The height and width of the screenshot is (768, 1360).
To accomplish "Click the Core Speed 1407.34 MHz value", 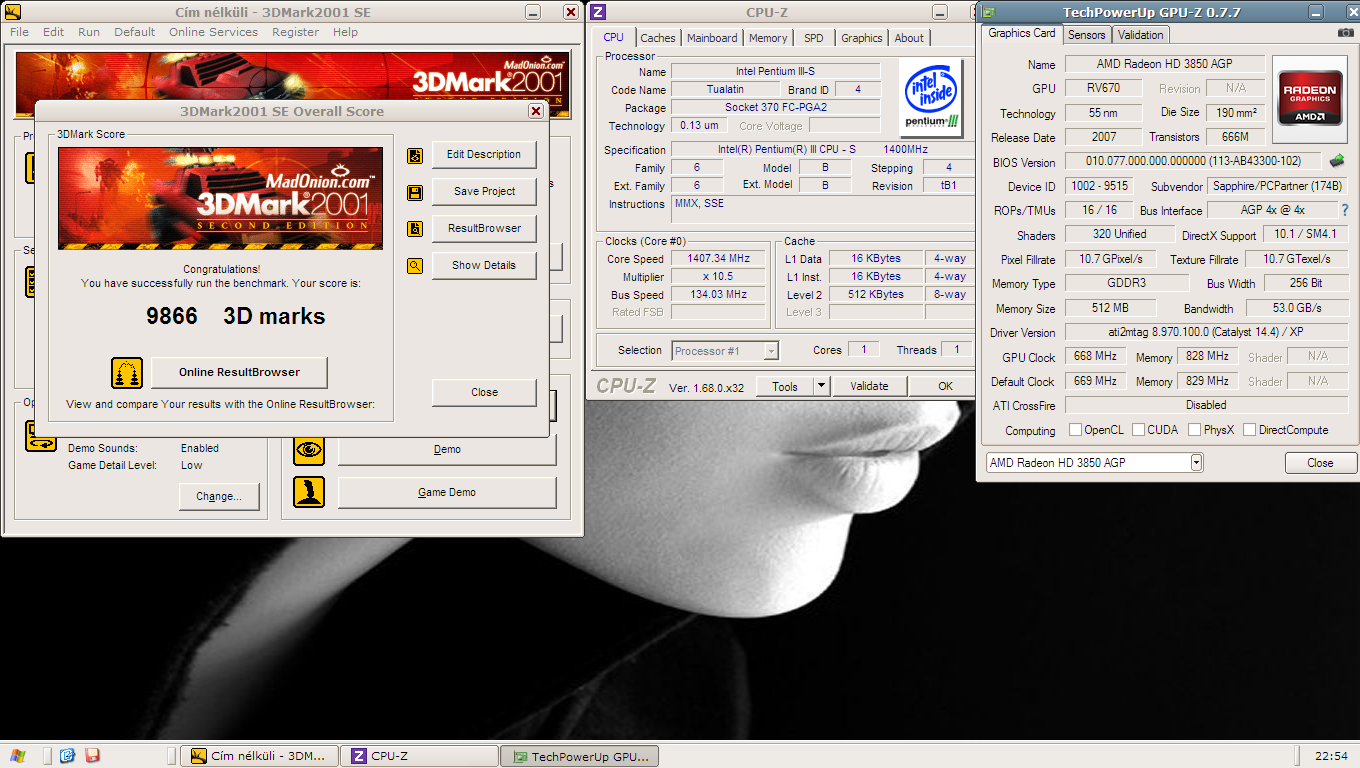I will click(720, 259).
